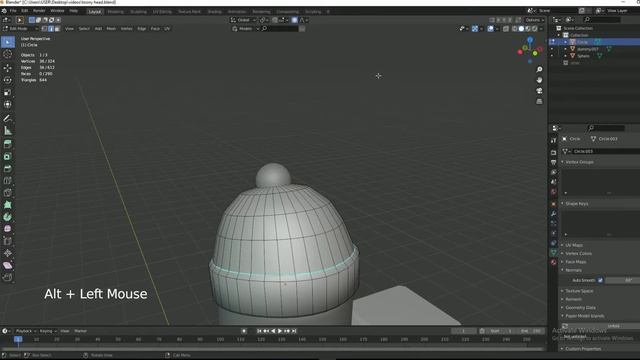Click the viewport zoom magnifier icon
The width and height of the screenshot is (640, 360).
tap(539, 70)
